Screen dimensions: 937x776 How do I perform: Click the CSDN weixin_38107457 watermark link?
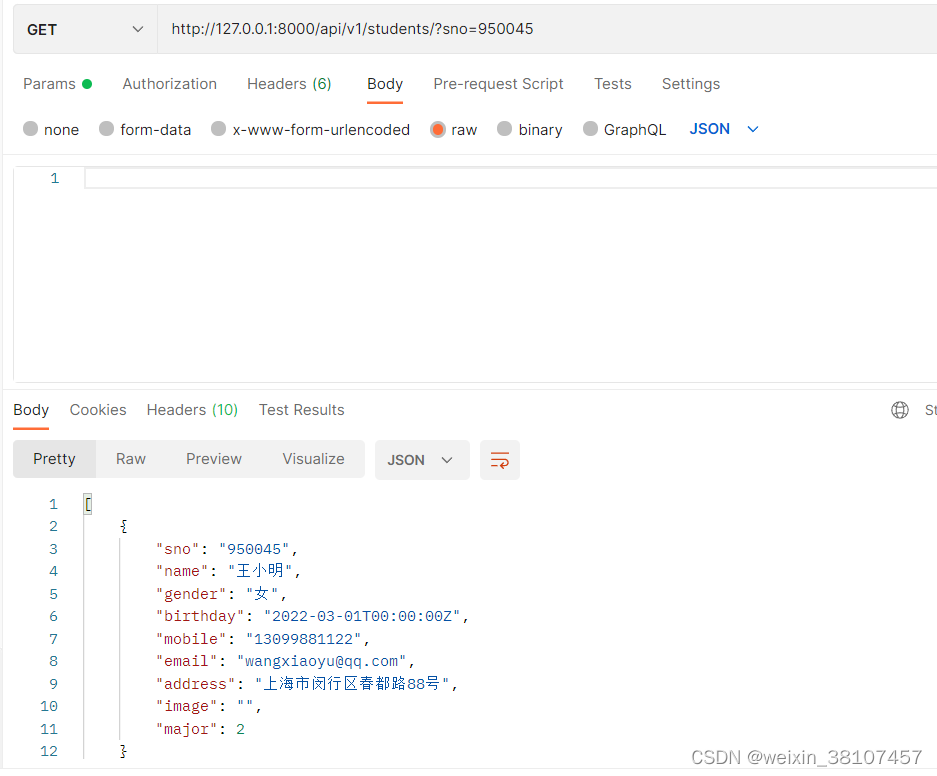pos(806,757)
